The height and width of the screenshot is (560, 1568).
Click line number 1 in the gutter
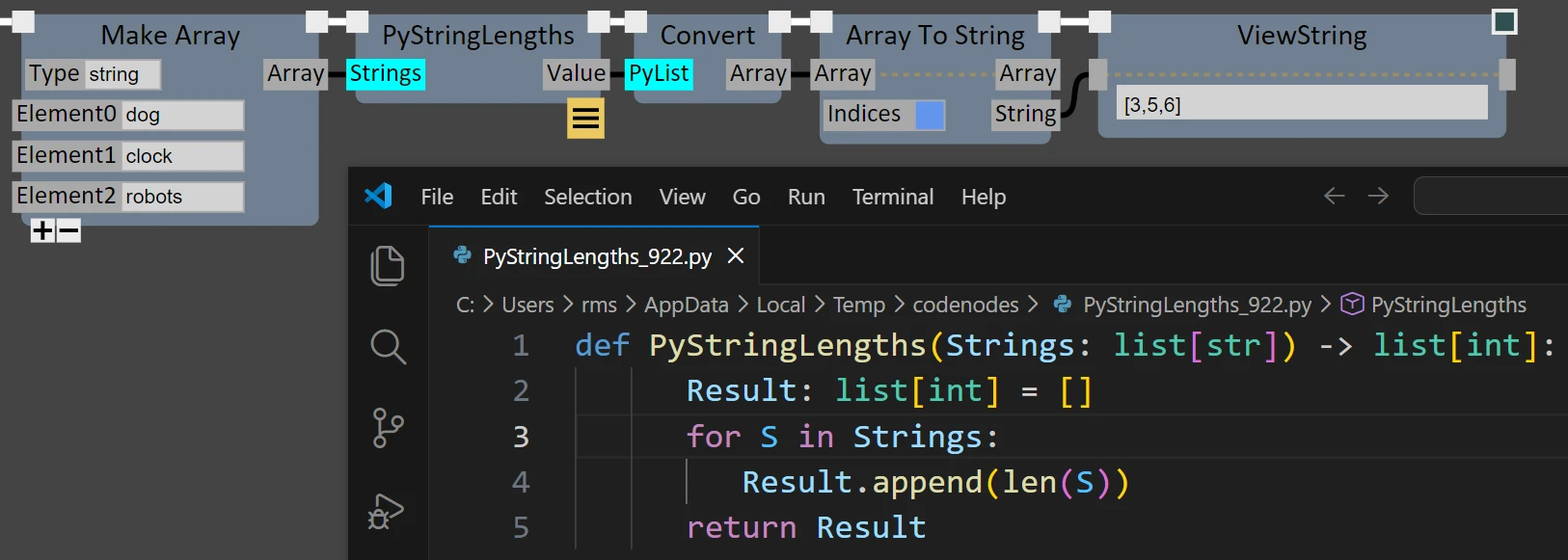pos(521,345)
